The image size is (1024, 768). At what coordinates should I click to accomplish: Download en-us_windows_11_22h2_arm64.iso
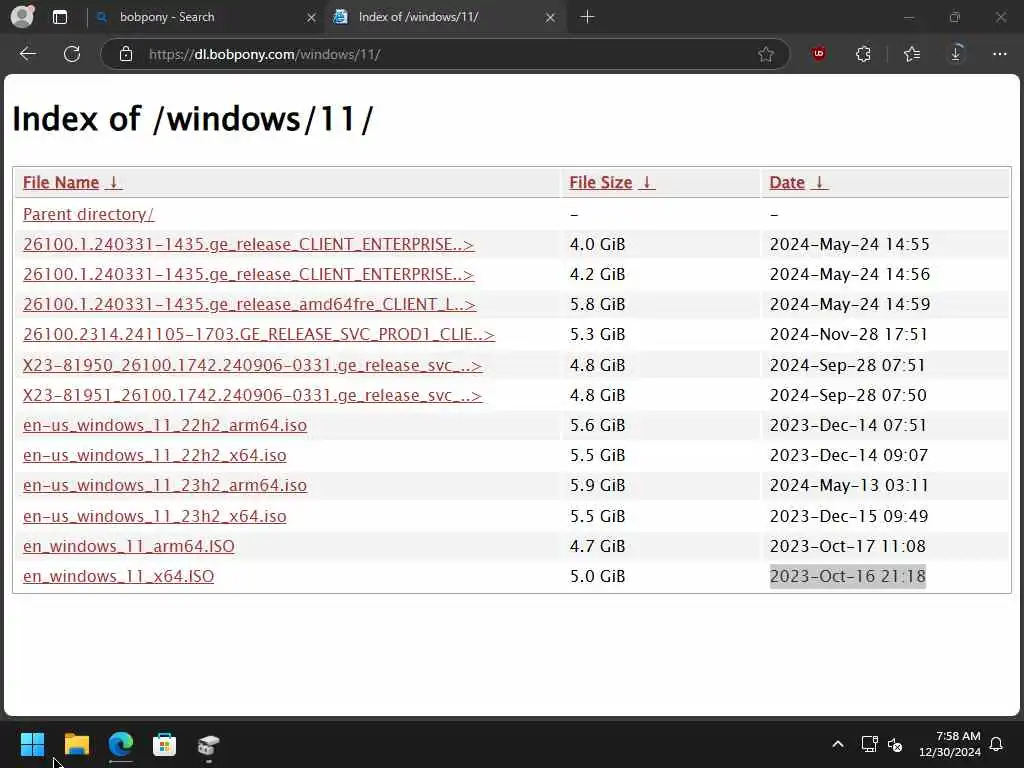pyautogui.click(x=165, y=425)
